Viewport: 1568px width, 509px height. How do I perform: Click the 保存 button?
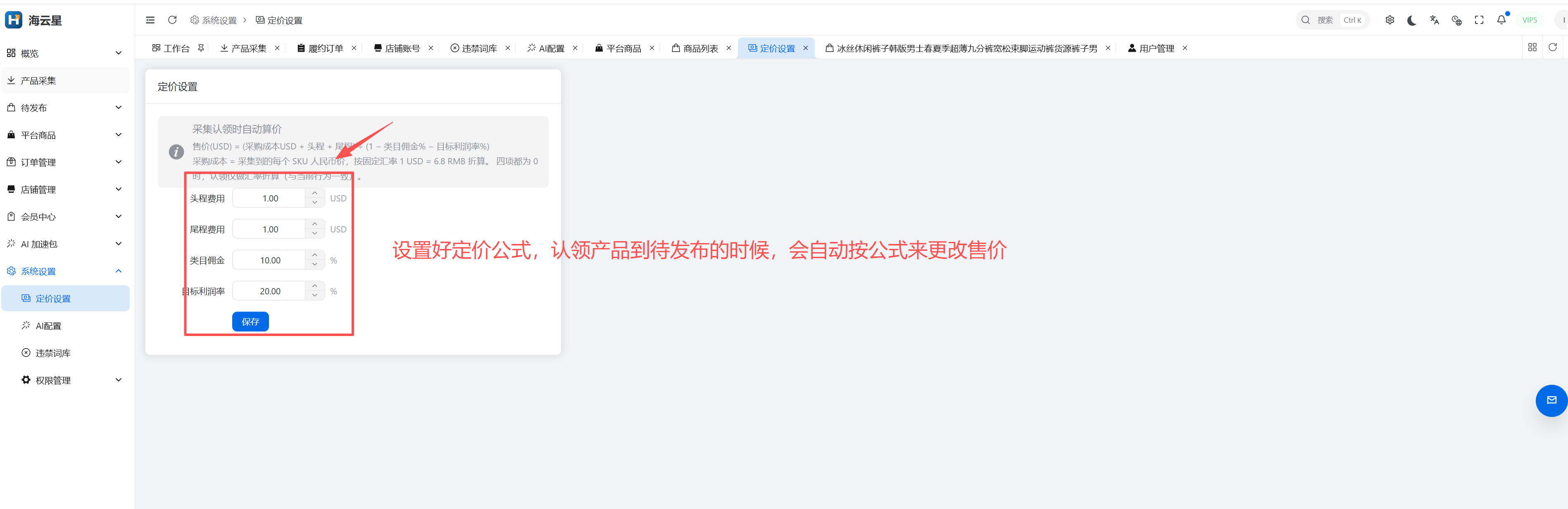[250, 322]
